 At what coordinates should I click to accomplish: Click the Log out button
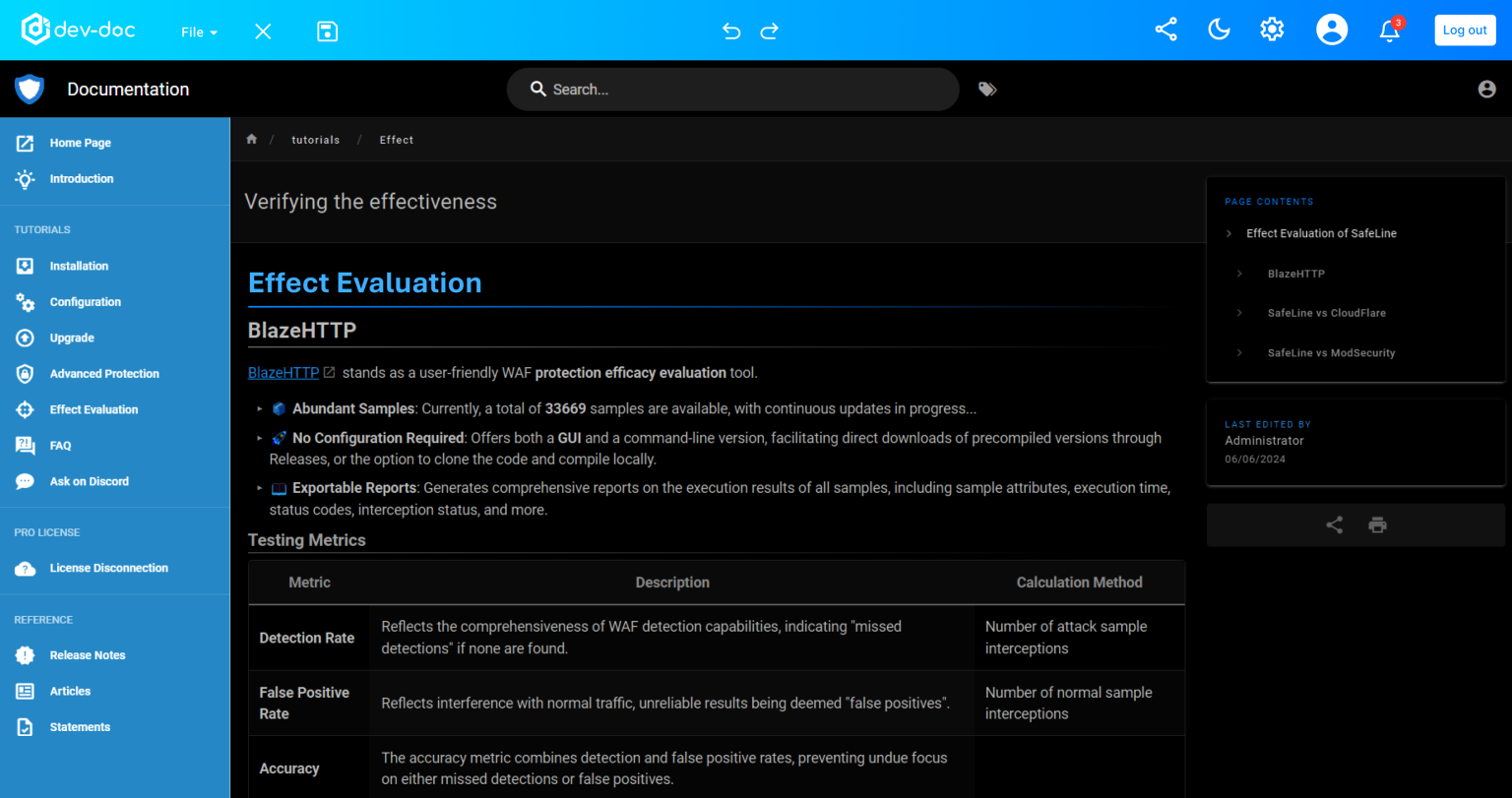coord(1465,31)
